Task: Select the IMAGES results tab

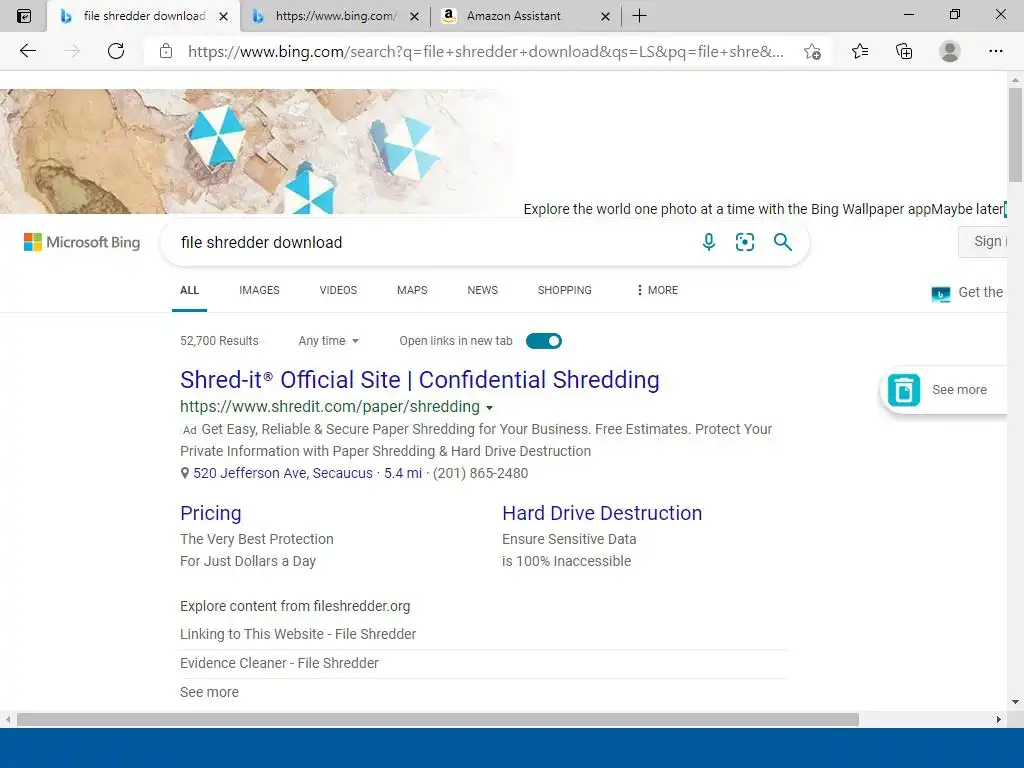Action: (x=259, y=290)
